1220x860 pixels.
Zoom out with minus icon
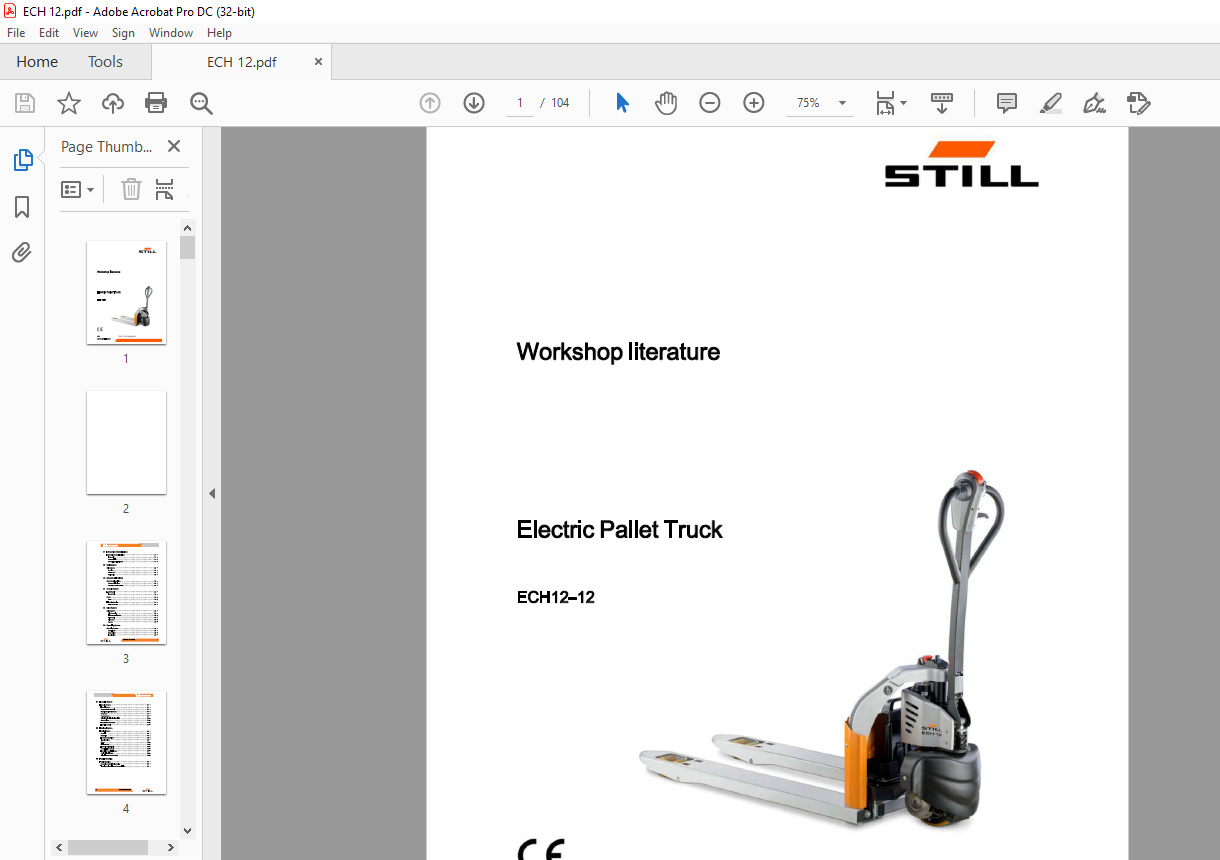coord(710,103)
